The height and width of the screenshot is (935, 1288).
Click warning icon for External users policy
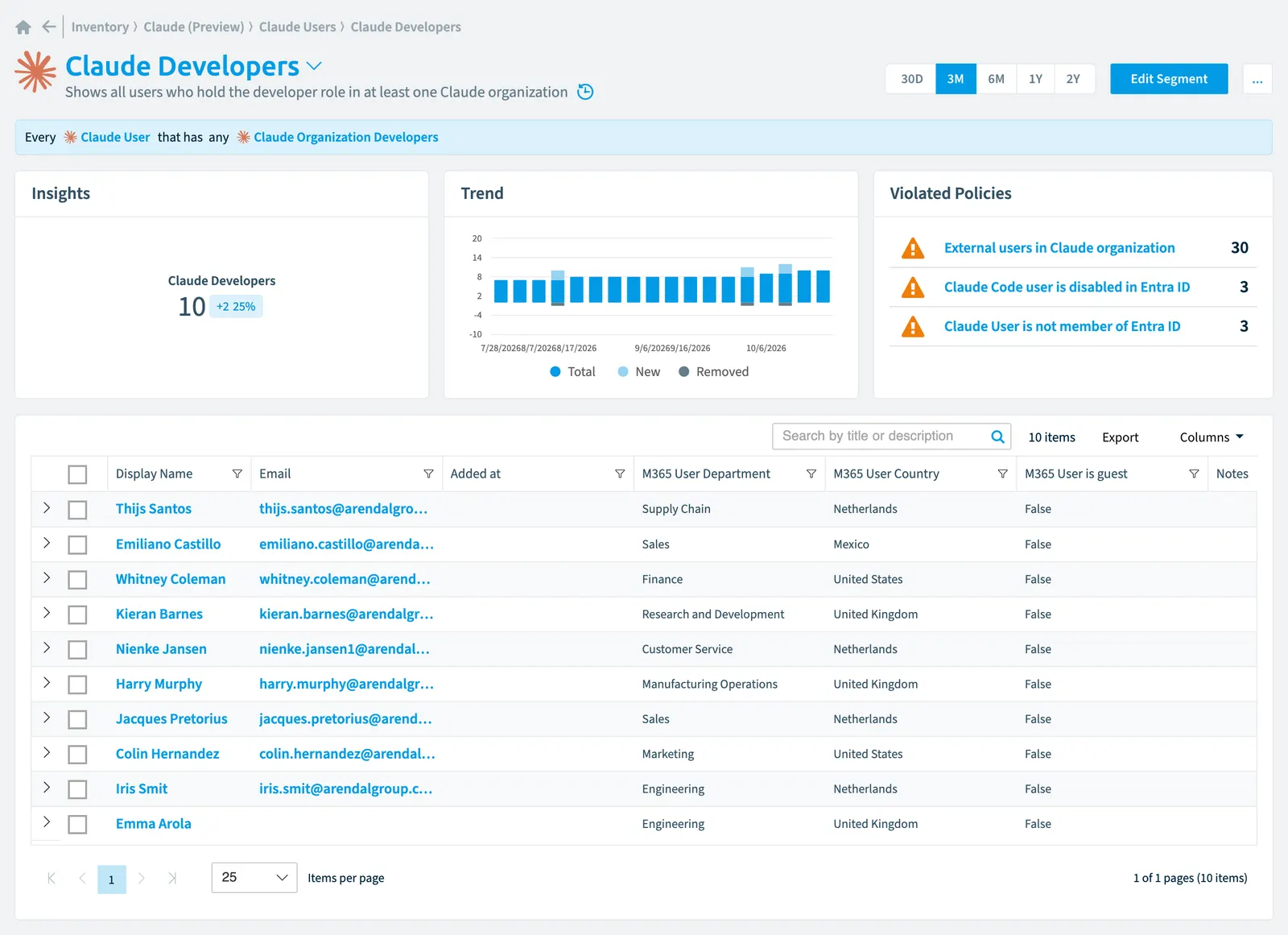pyautogui.click(x=913, y=248)
